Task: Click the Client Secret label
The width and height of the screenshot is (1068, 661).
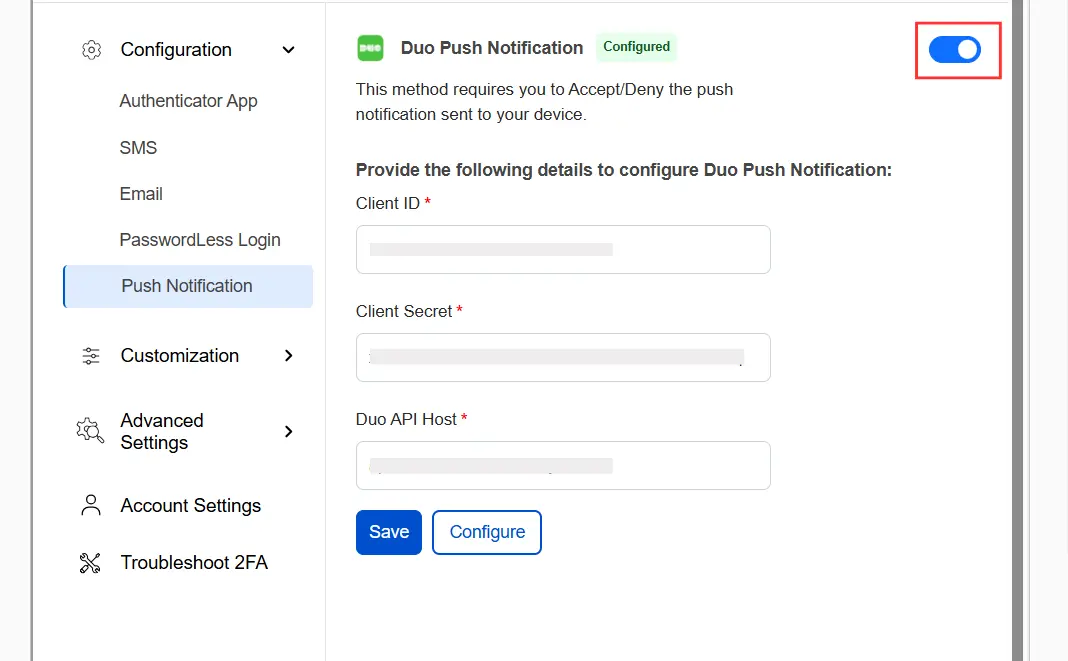Action: pos(404,311)
